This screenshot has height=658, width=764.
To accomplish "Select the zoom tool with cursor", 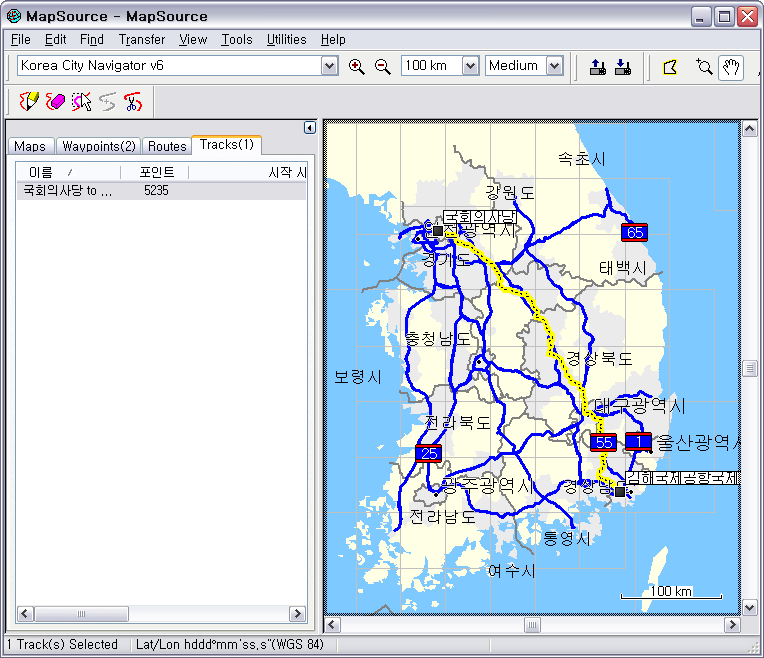I will point(704,67).
